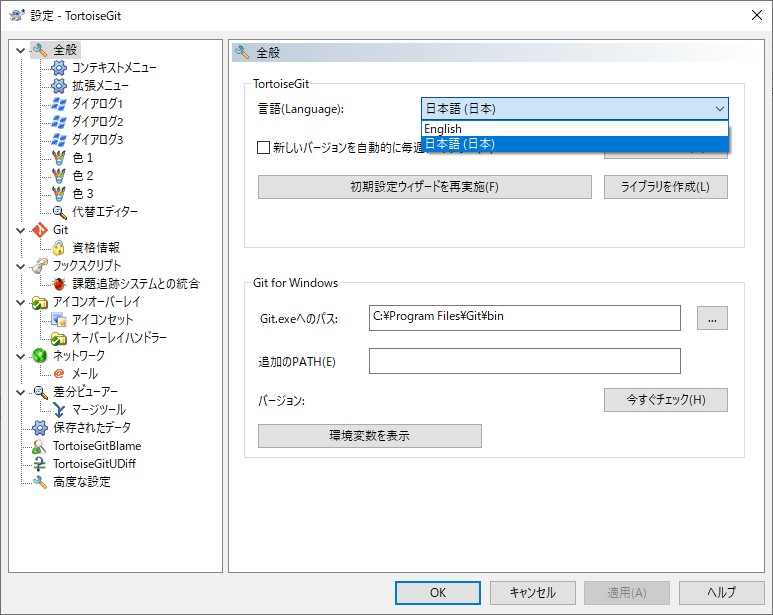773x615 pixels.
Task: Select コンテキストメニュー tree label
Action: click(114, 68)
